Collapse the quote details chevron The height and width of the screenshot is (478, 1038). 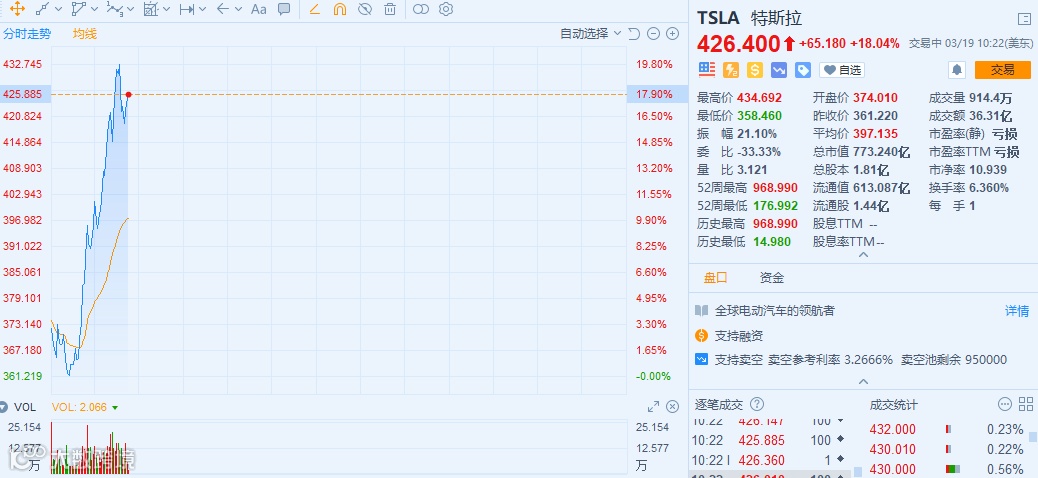[x=863, y=255]
